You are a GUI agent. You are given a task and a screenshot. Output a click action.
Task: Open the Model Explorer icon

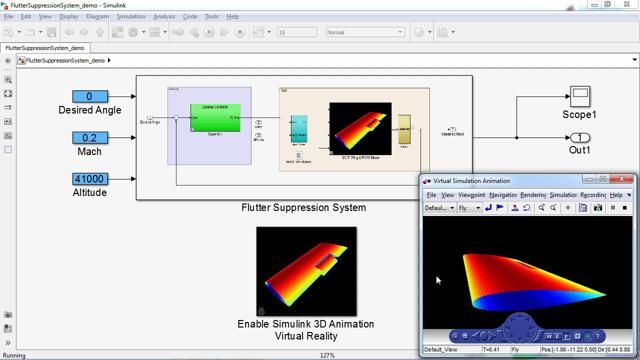tap(154, 32)
